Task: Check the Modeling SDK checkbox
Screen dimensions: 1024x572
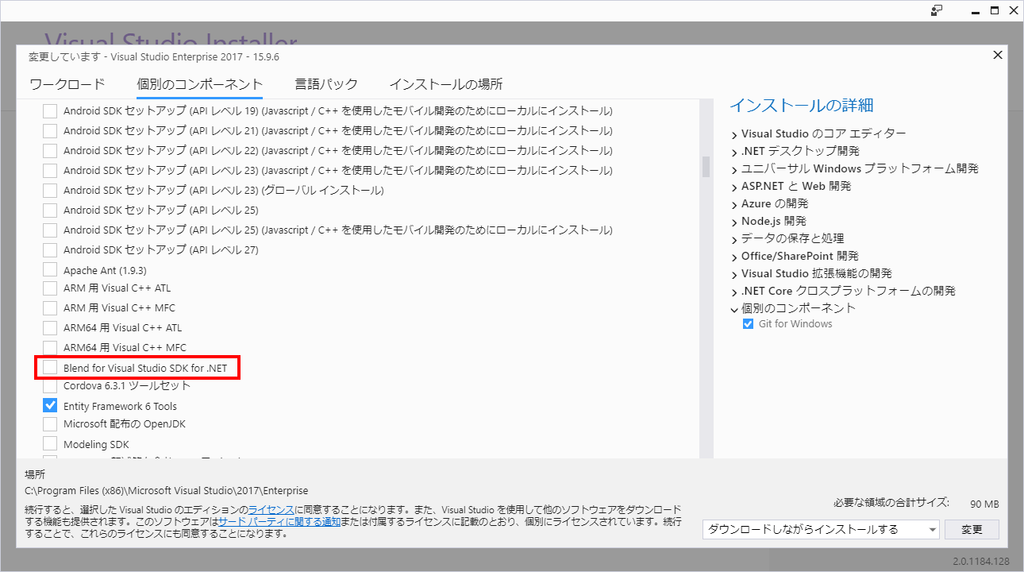Action: [50, 443]
